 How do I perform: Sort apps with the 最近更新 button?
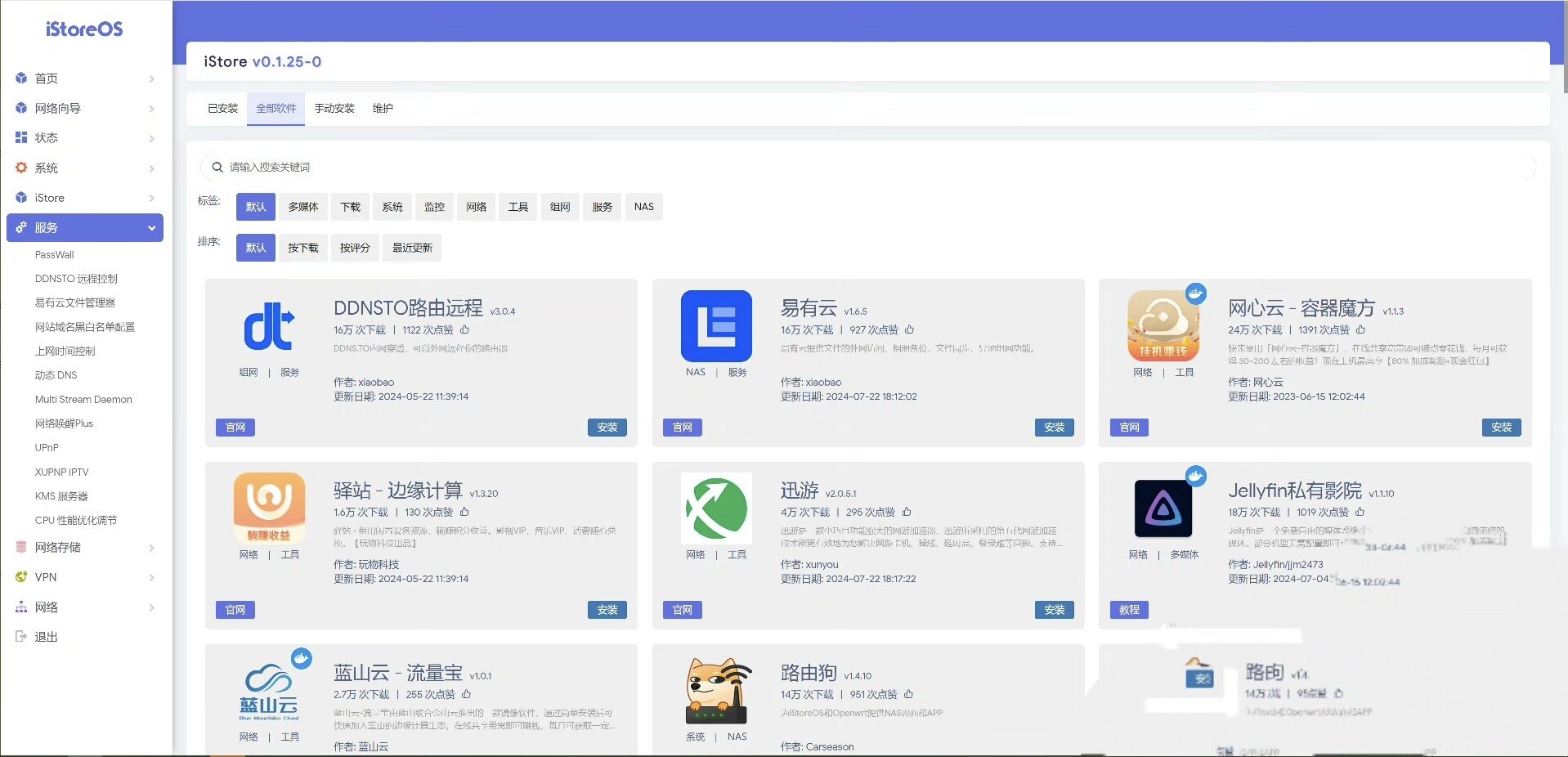pos(412,248)
